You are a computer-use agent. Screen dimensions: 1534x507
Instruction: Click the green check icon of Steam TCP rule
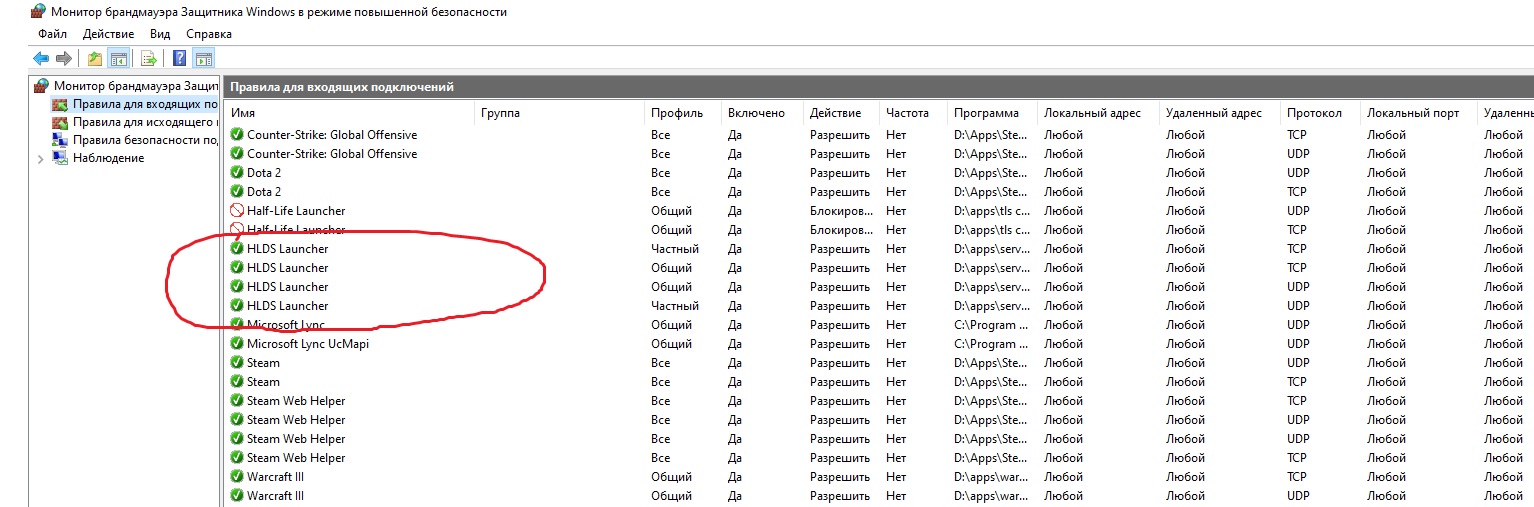[x=237, y=382]
